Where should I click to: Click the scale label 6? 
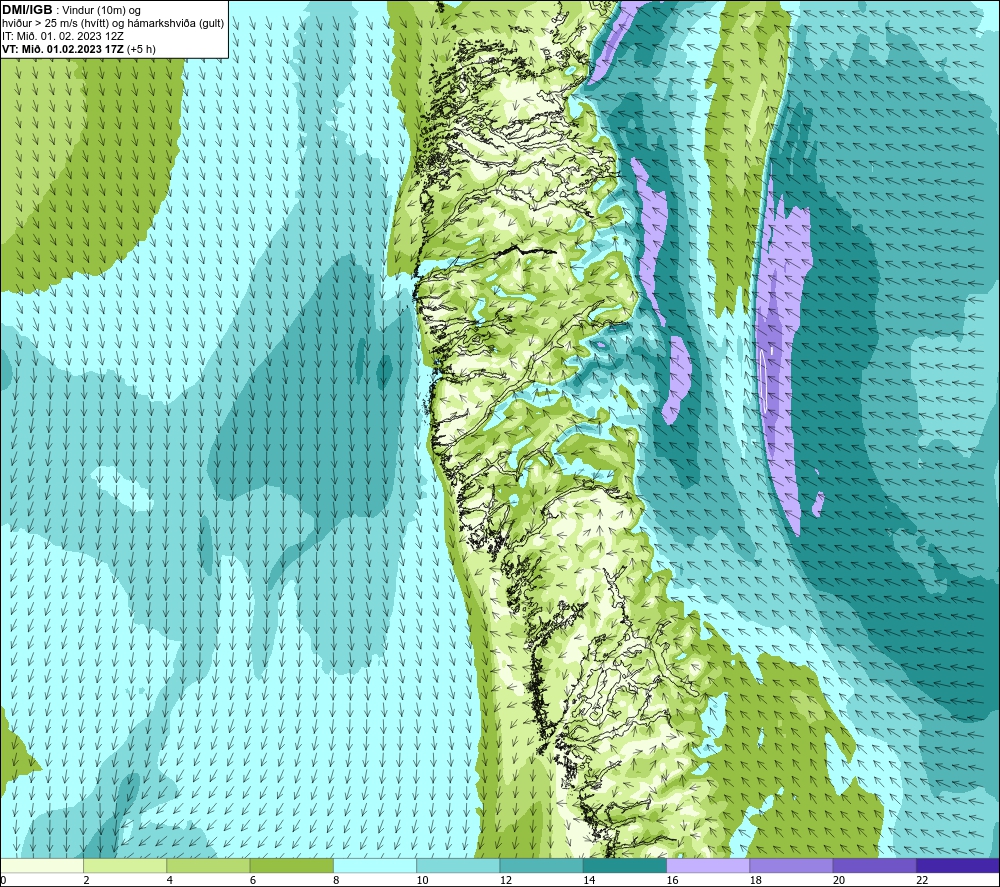[x=253, y=880]
